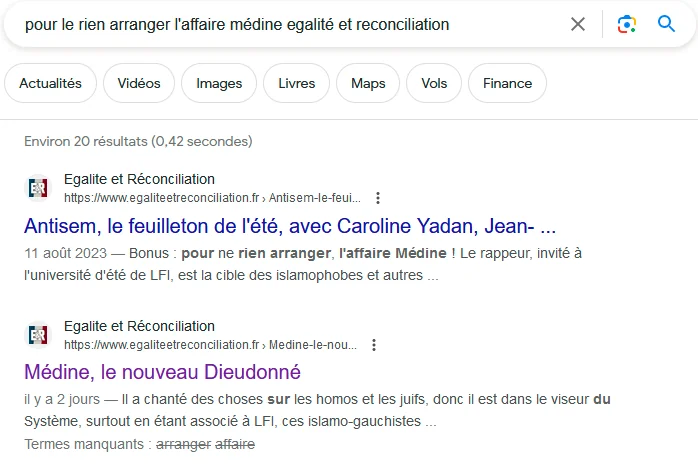Filter results by Actualités
This screenshot has height=474, width=698.
(x=50, y=83)
